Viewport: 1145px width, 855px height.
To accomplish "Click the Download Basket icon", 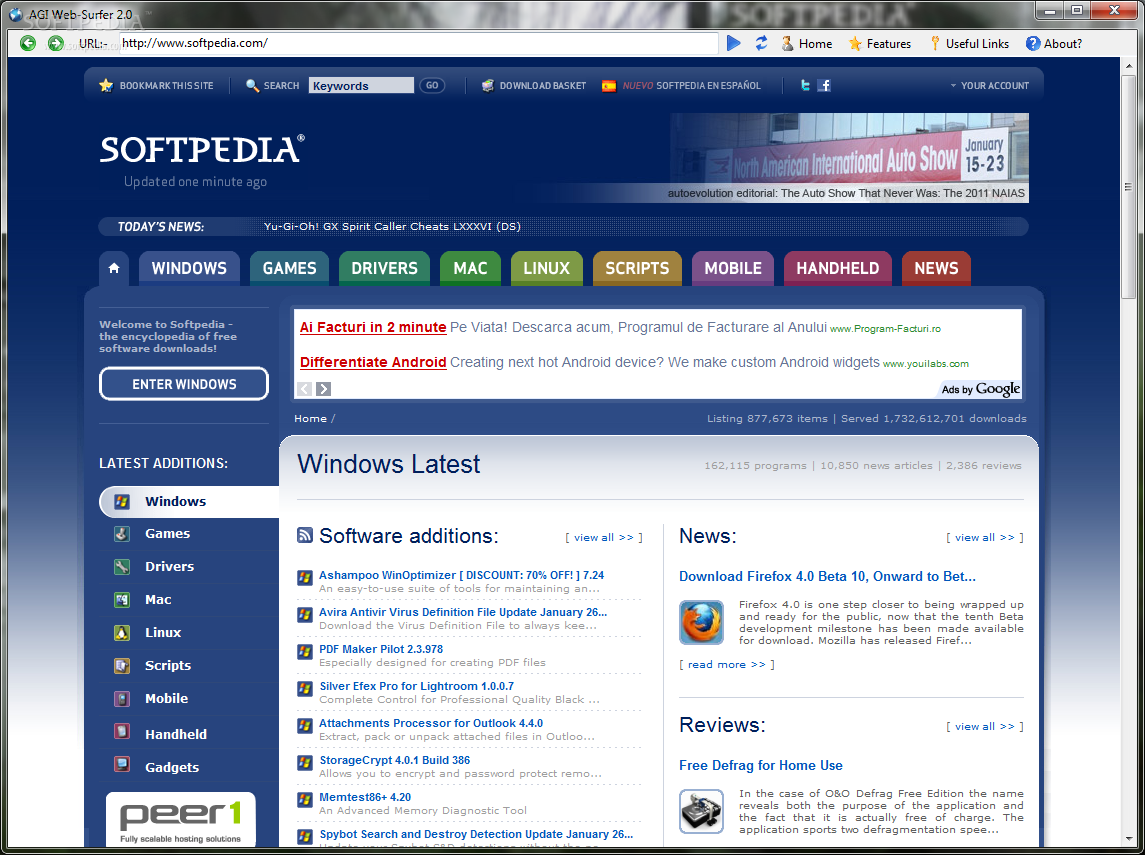I will (x=488, y=85).
